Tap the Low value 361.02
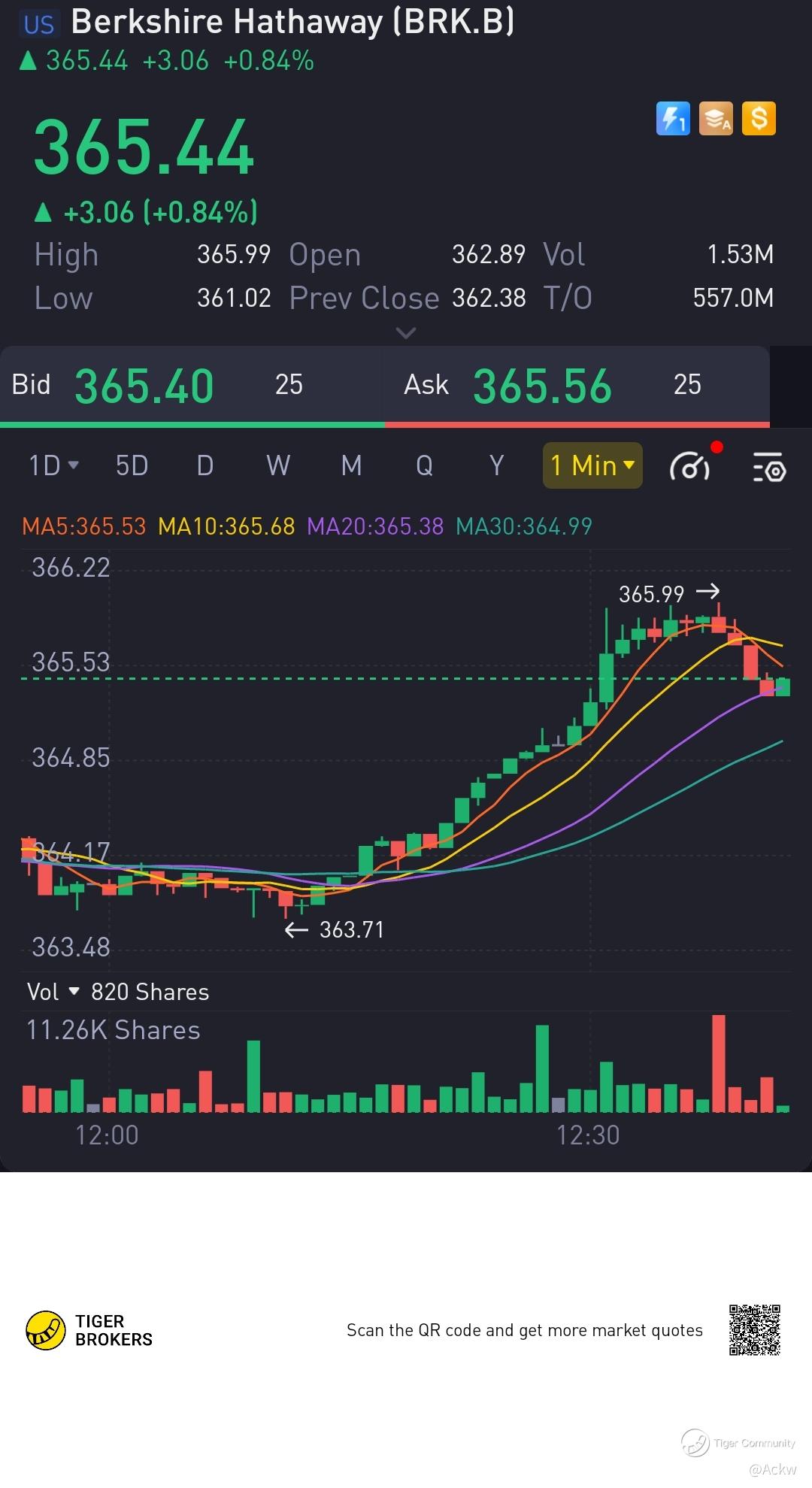Viewport: 812px width, 1488px height. click(234, 298)
